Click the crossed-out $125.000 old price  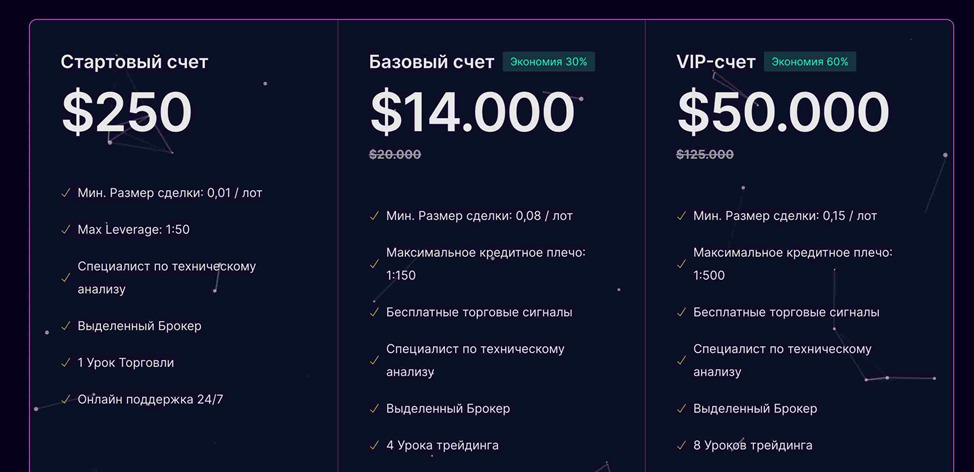point(705,154)
